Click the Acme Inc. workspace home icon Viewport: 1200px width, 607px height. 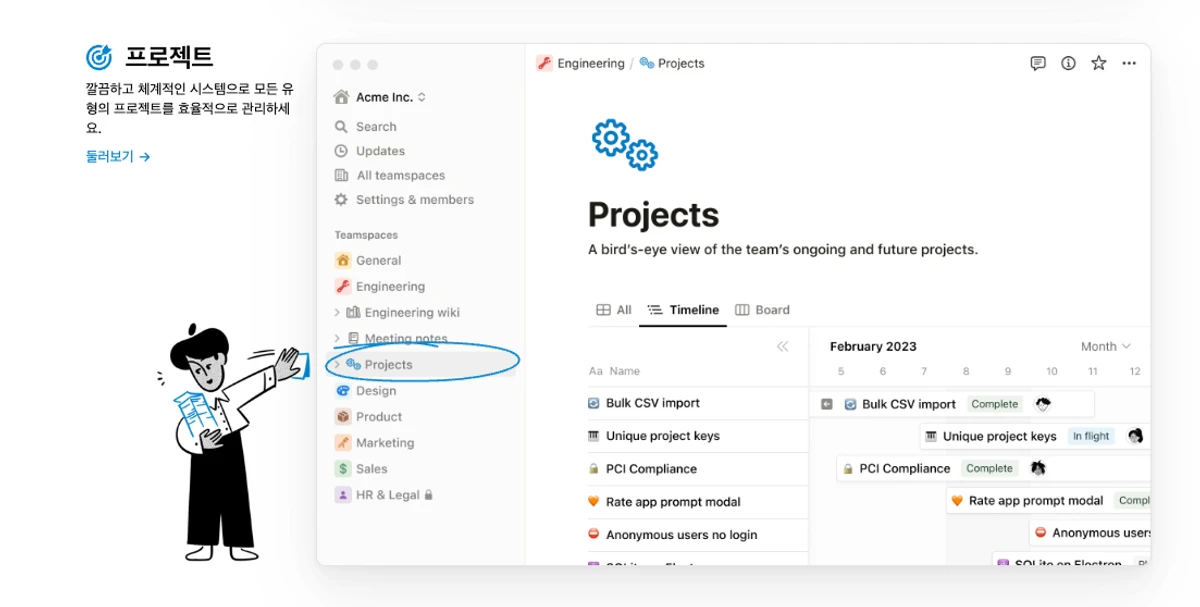tap(342, 97)
